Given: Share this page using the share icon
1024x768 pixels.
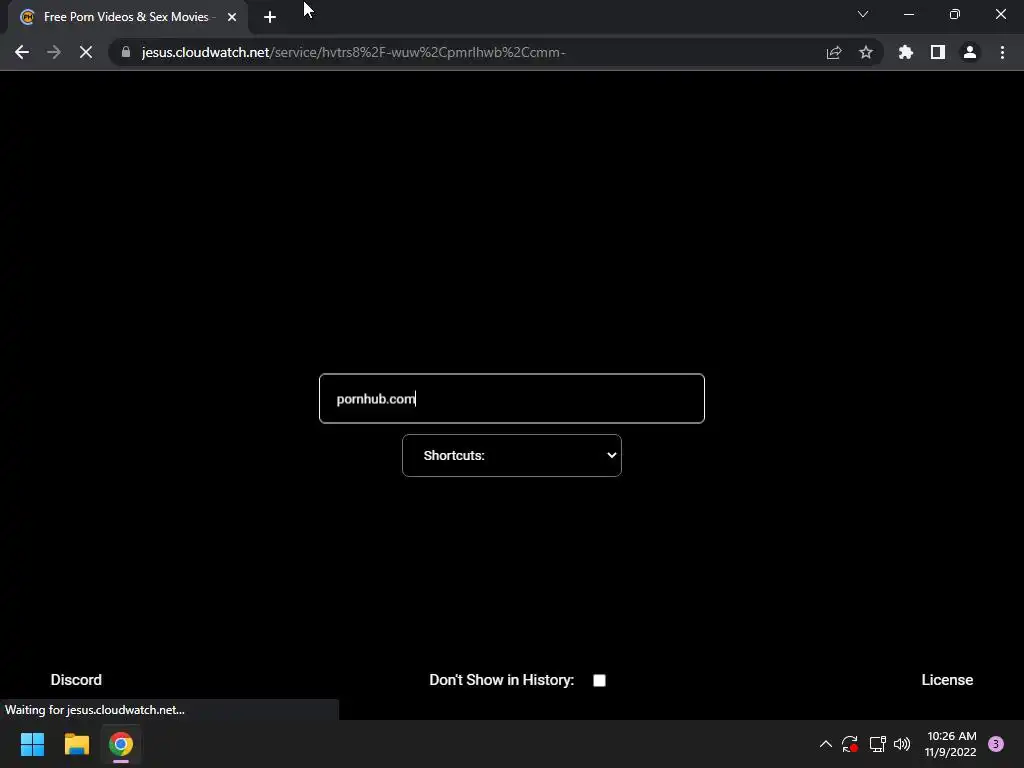Looking at the screenshot, I should click(834, 52).
